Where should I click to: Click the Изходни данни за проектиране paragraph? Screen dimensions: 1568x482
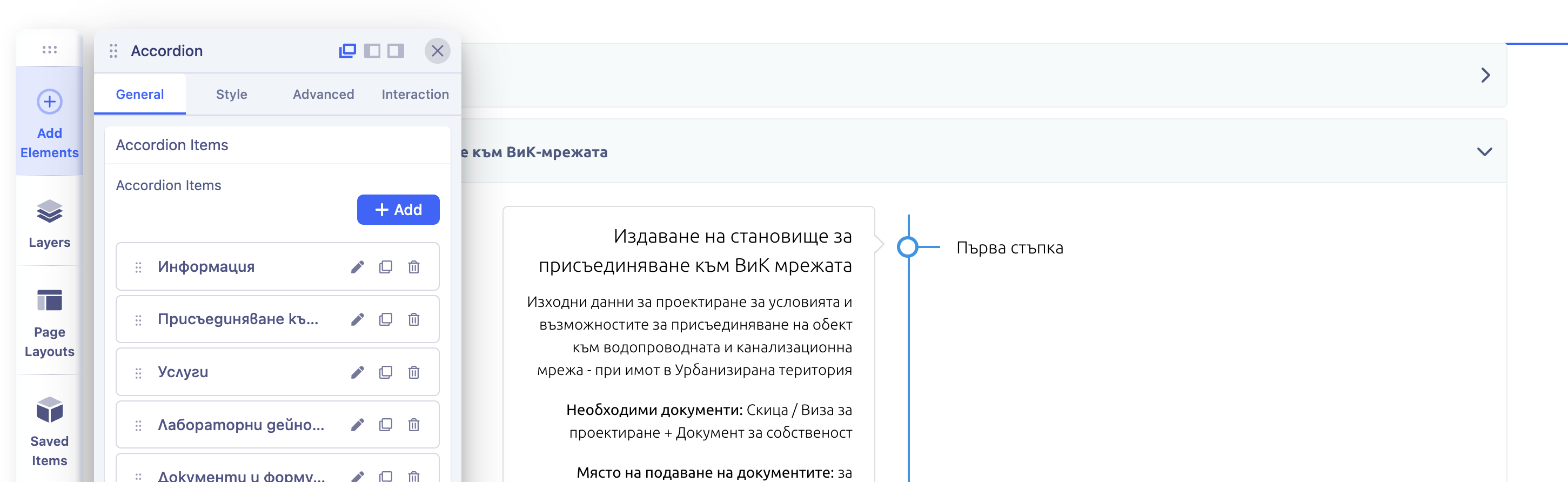click(x=689, y=336)
